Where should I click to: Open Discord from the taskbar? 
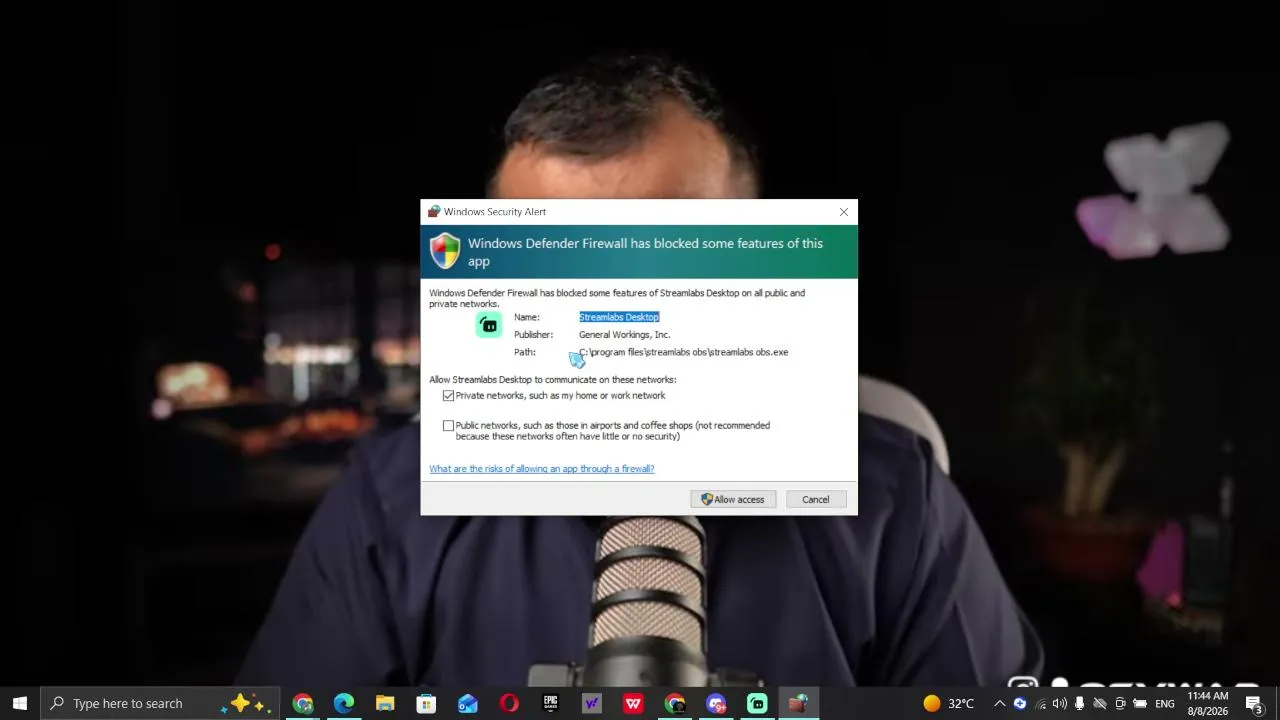click(716, 703)
